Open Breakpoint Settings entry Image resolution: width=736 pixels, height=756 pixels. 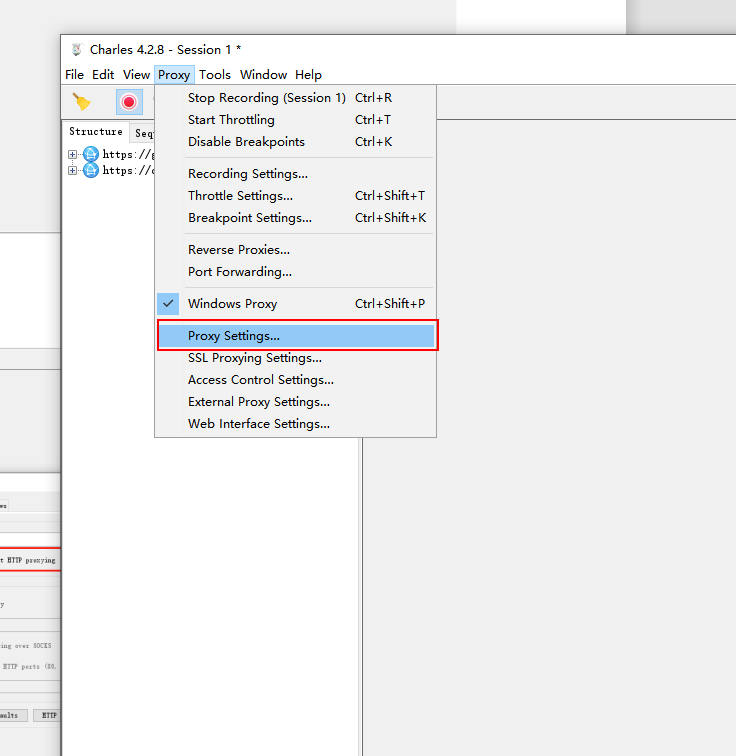(295, 218)
